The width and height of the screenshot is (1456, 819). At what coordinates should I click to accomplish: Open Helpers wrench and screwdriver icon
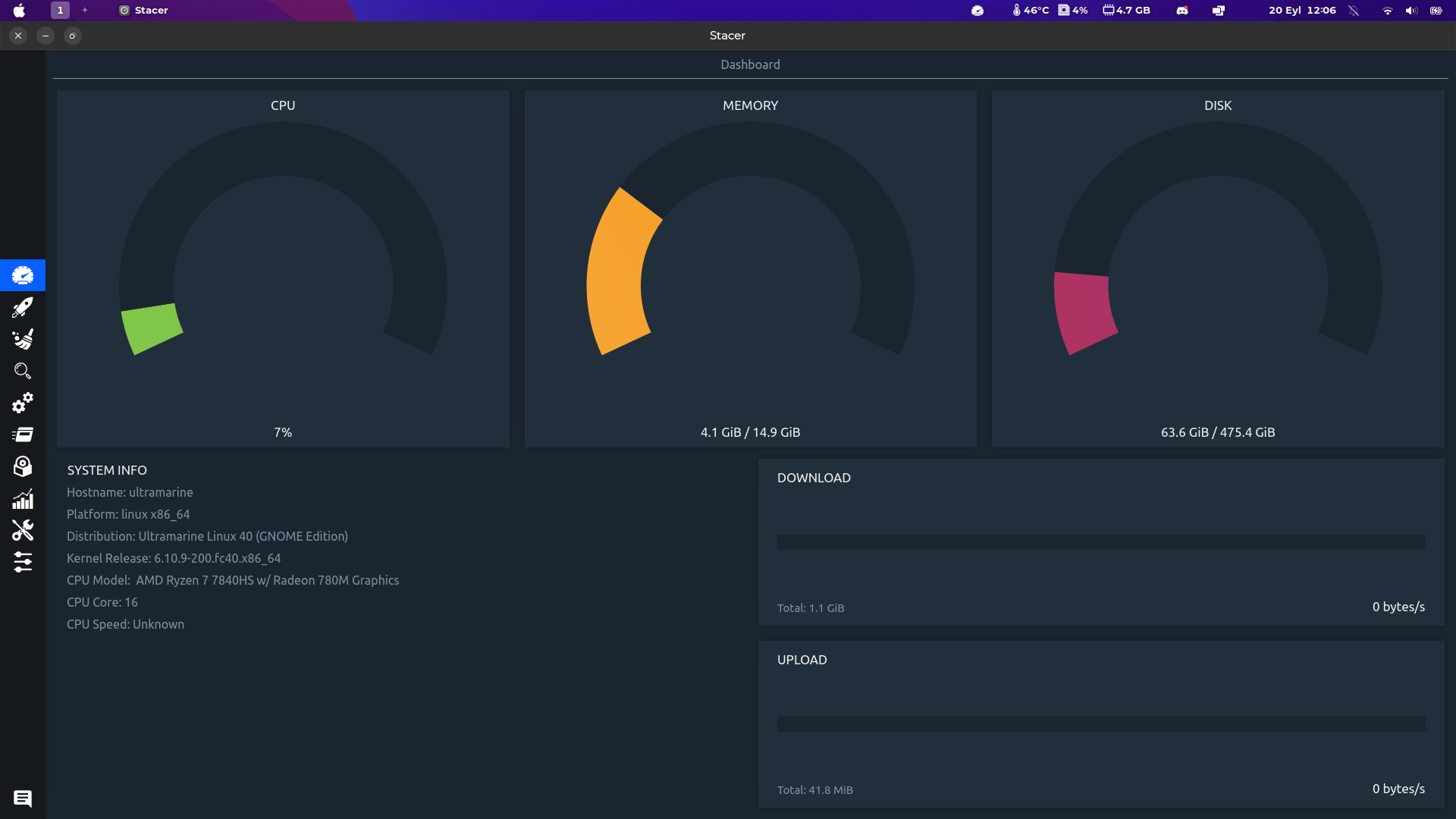pos(23,530)
